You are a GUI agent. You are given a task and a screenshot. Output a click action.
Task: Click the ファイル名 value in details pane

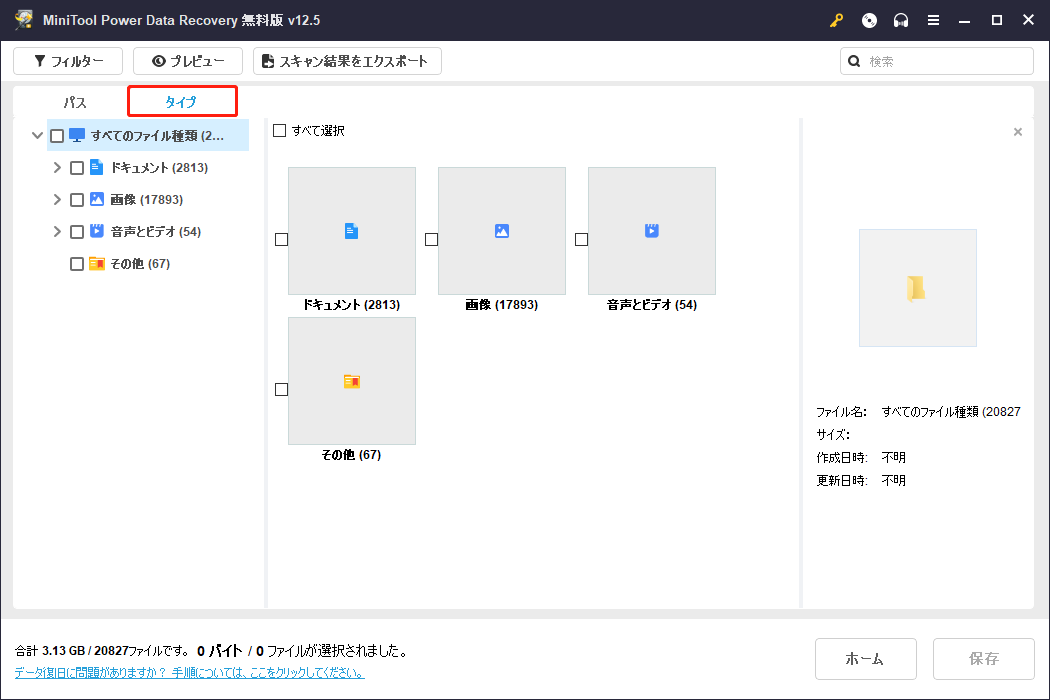(x=951, y=412)
